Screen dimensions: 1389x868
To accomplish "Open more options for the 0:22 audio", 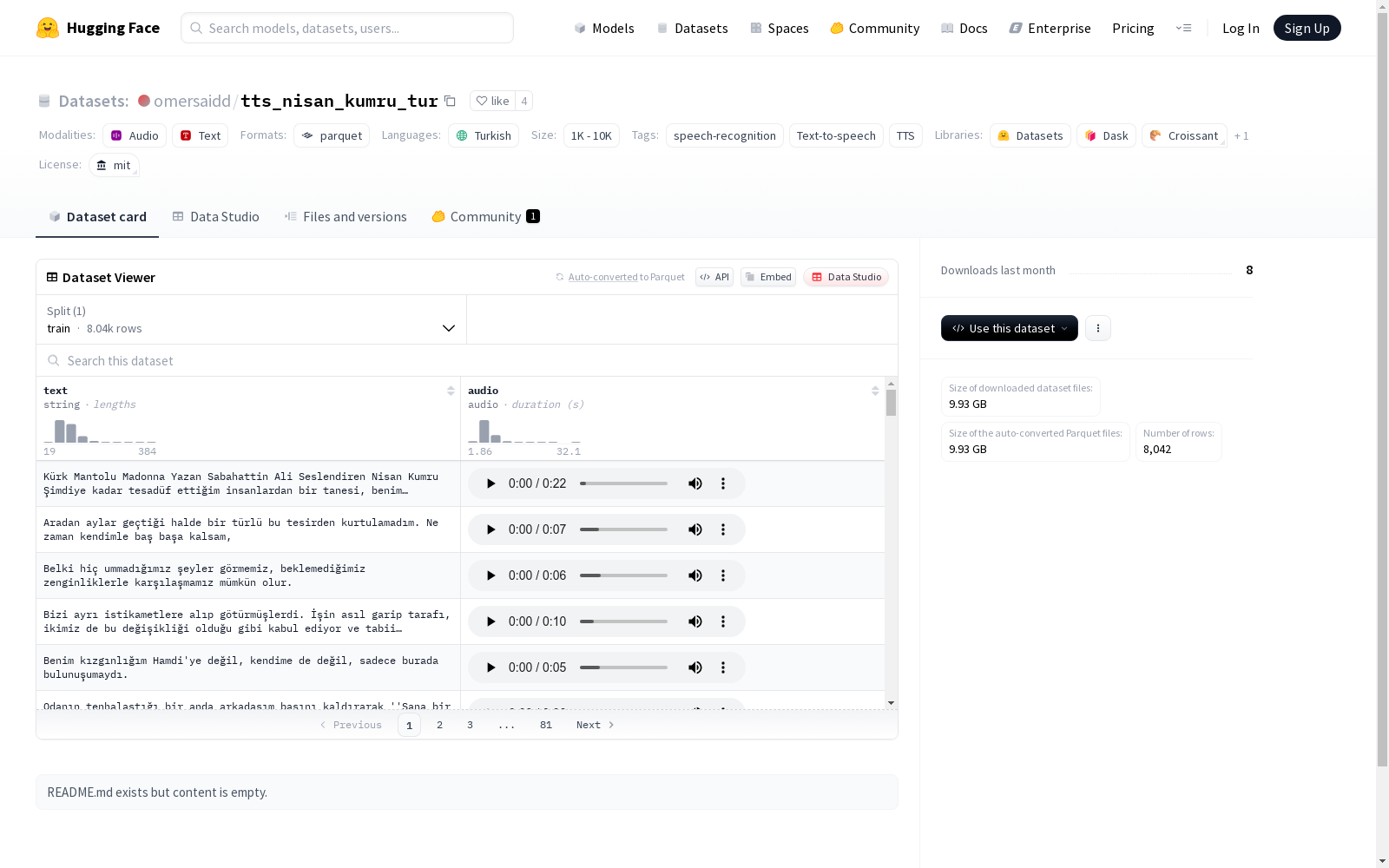I will point(723,483).
